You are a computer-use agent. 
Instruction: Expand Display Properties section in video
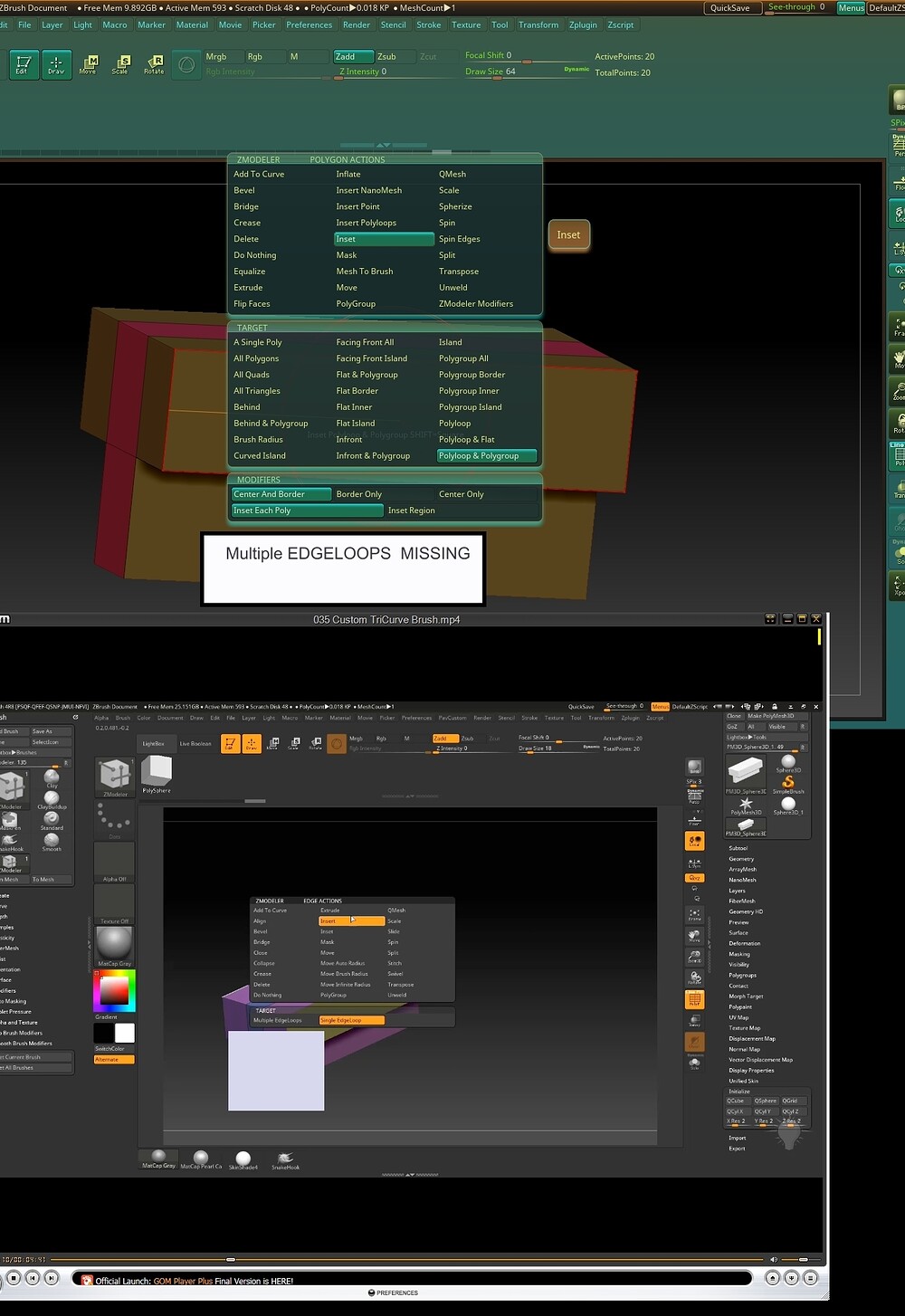[752, 1070]
